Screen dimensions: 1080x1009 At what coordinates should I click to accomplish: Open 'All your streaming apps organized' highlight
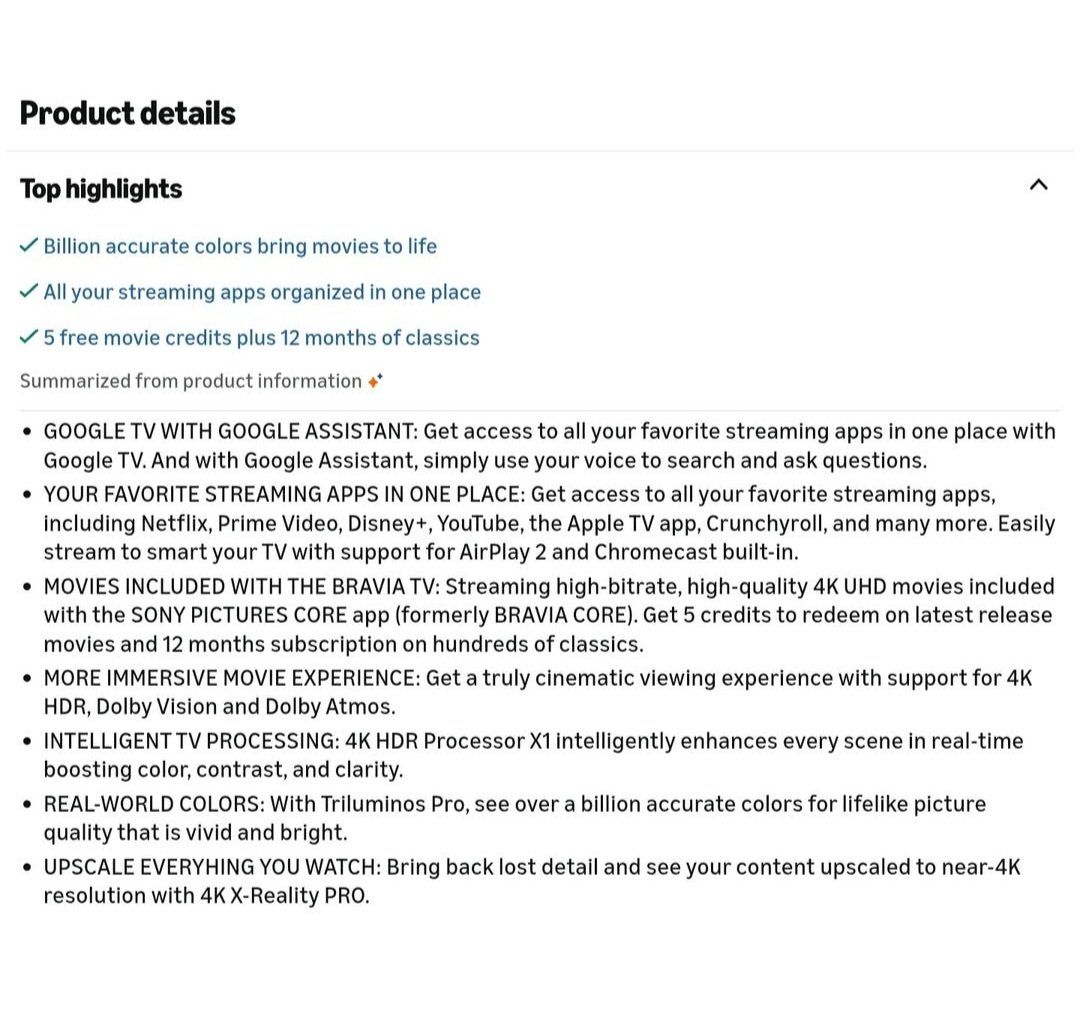(x=262, y=292)
